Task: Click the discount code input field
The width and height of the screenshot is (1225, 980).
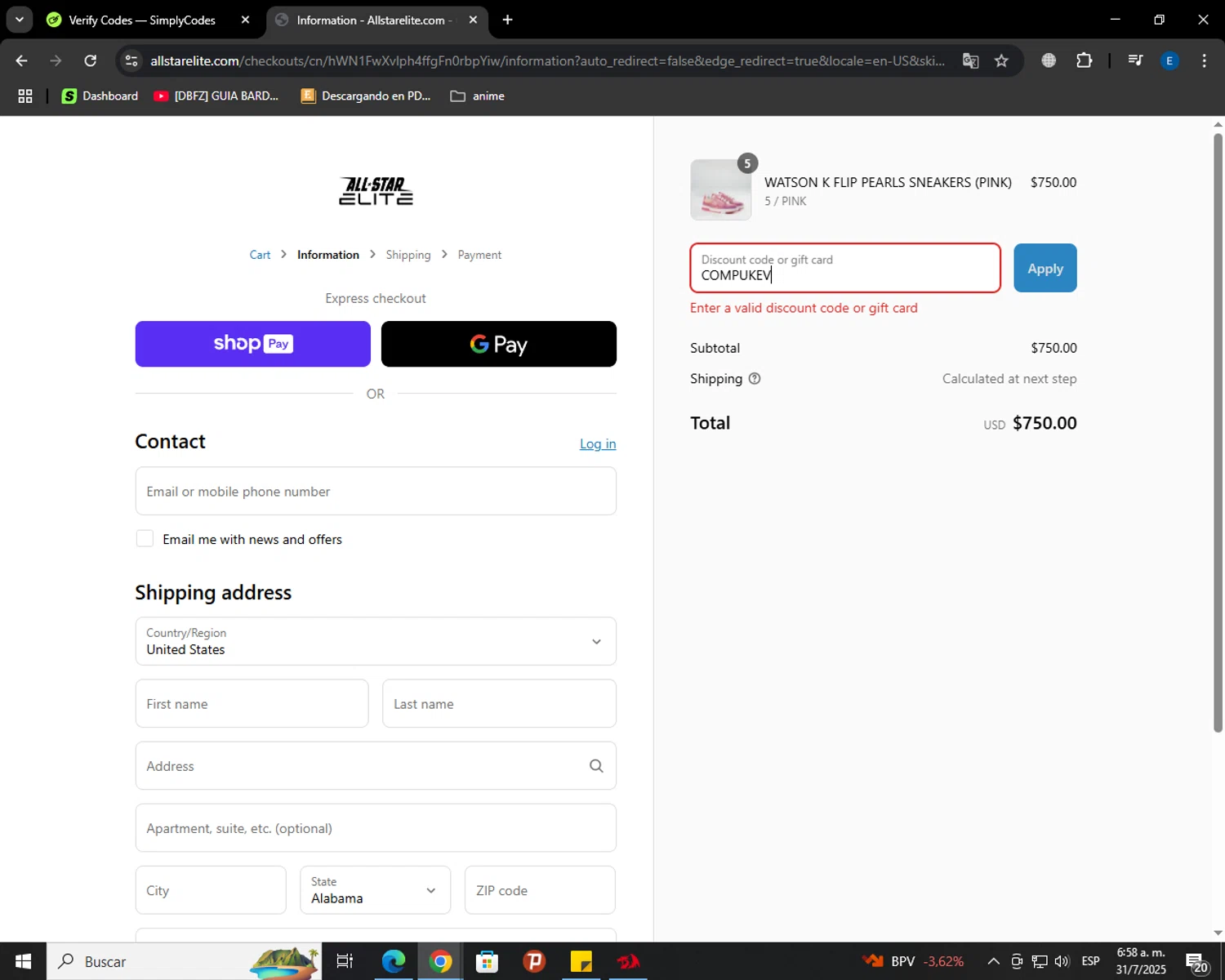Action: click(845, 268)
